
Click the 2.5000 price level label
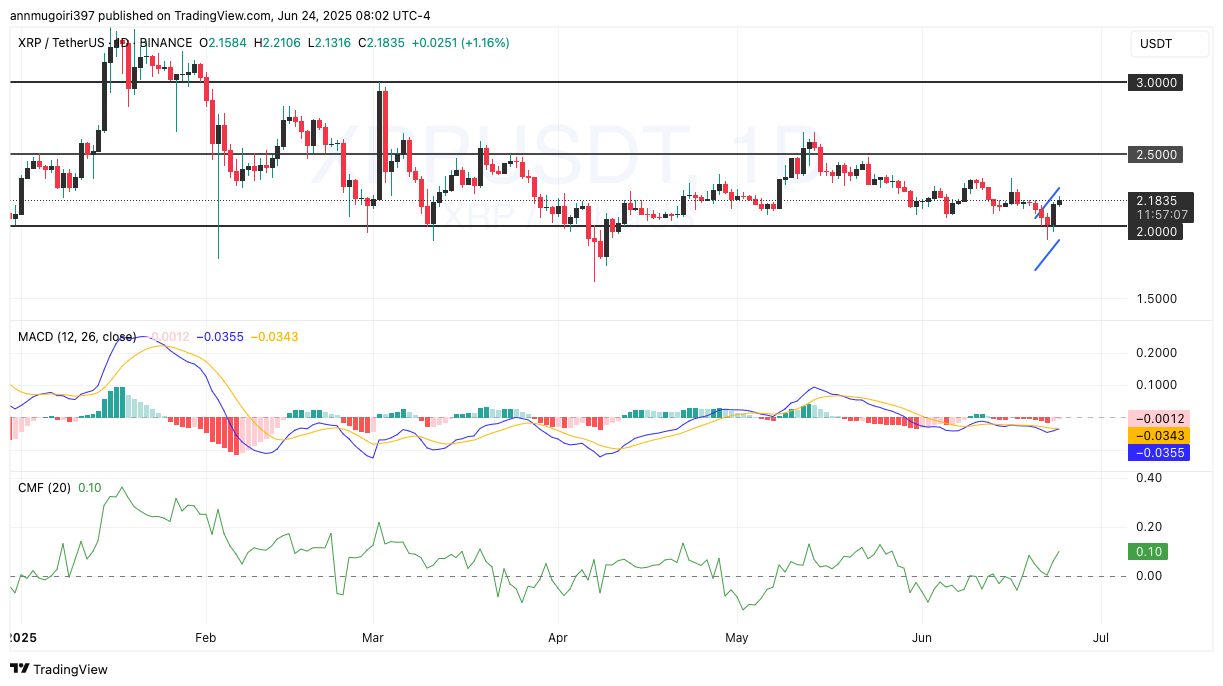(1155, 155)
